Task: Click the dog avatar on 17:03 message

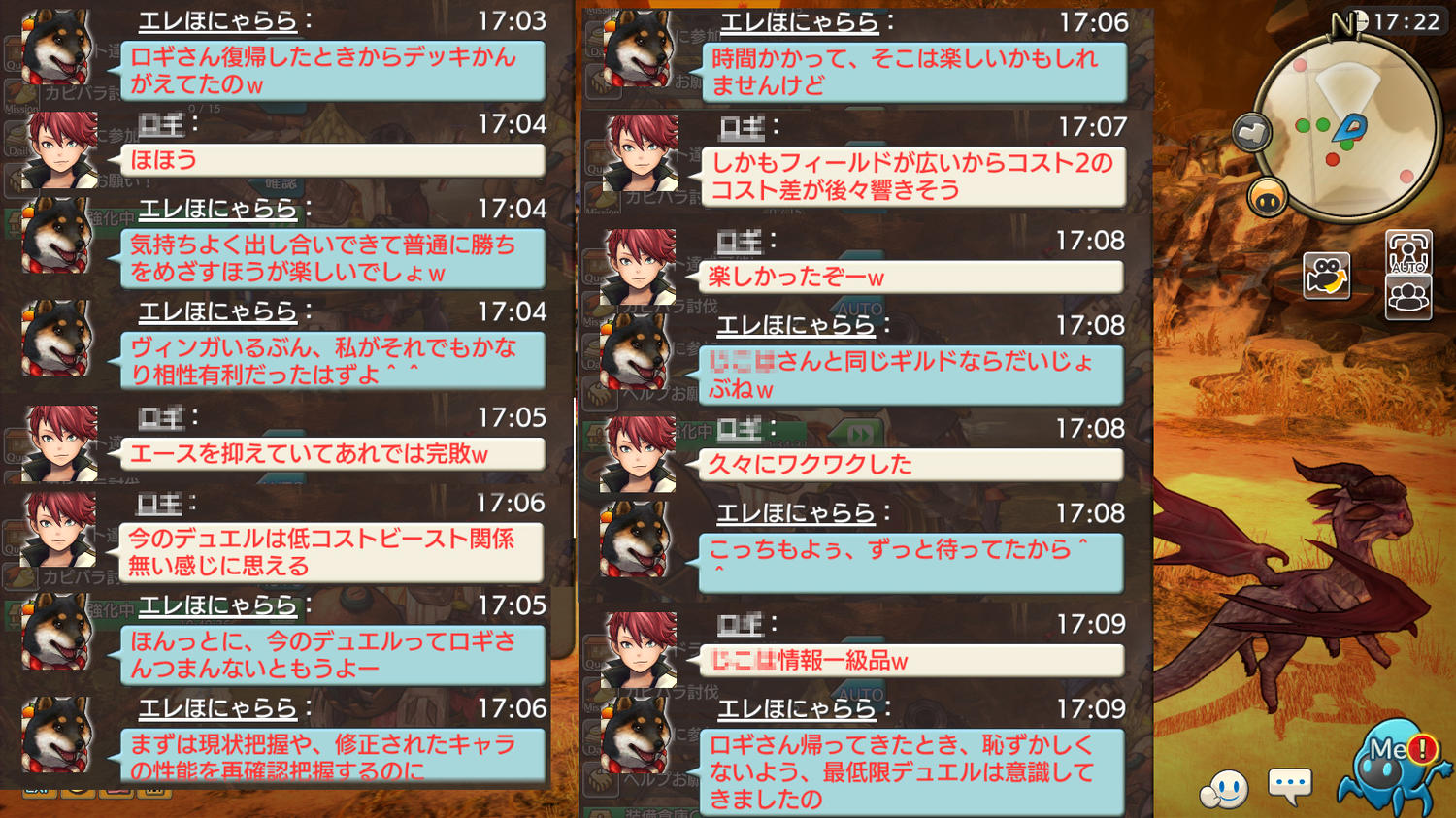Action: click(58, 48)
